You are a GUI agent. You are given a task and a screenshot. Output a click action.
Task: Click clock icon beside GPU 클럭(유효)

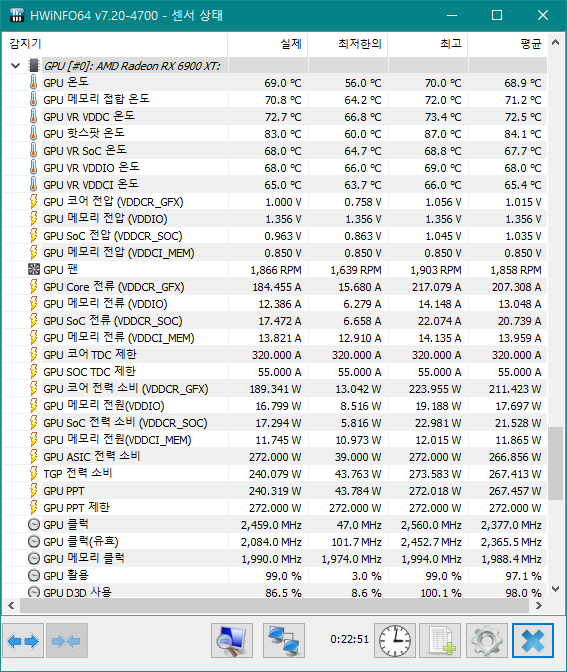[33, 542]
